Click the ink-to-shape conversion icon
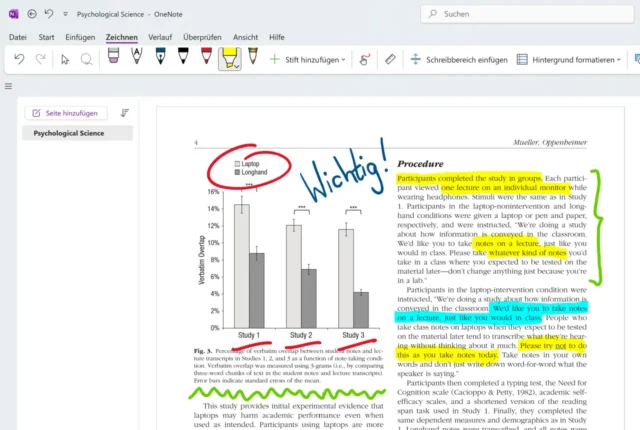The width and height of the screenshot is (640, 430). (363, 59)
